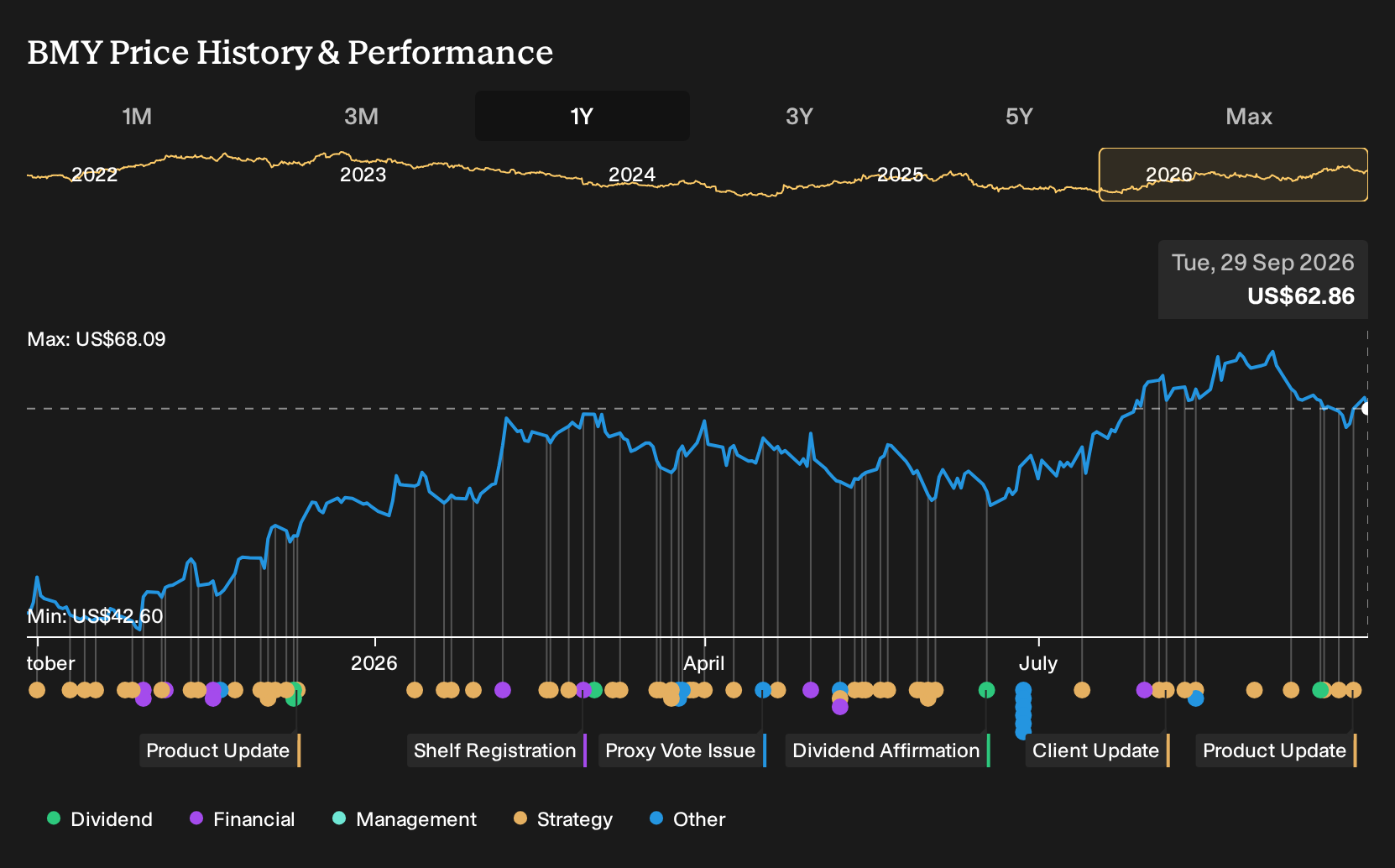Click the Min: US$42.60 label
The height and width of the screenshot is (868, 1395).
tap(95, 616)
